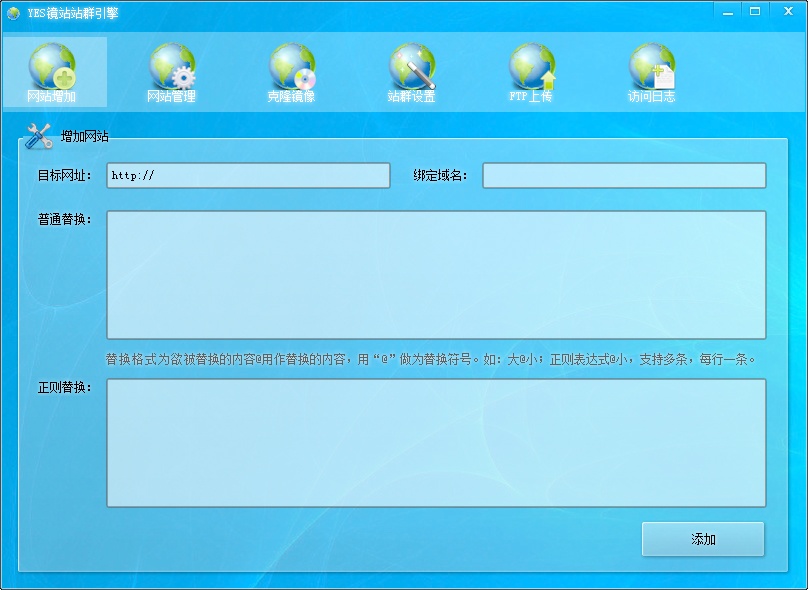Click the 正则替换 label
The image size is (808, 590).
pyautogui.click(x=64, y=387)
